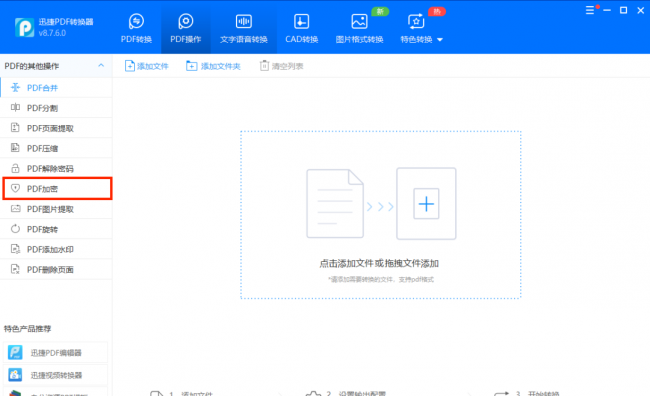The image size is (650, 396).
Task: Select the PDF解除密码 lock icon
Action: (x=15, y=168)
